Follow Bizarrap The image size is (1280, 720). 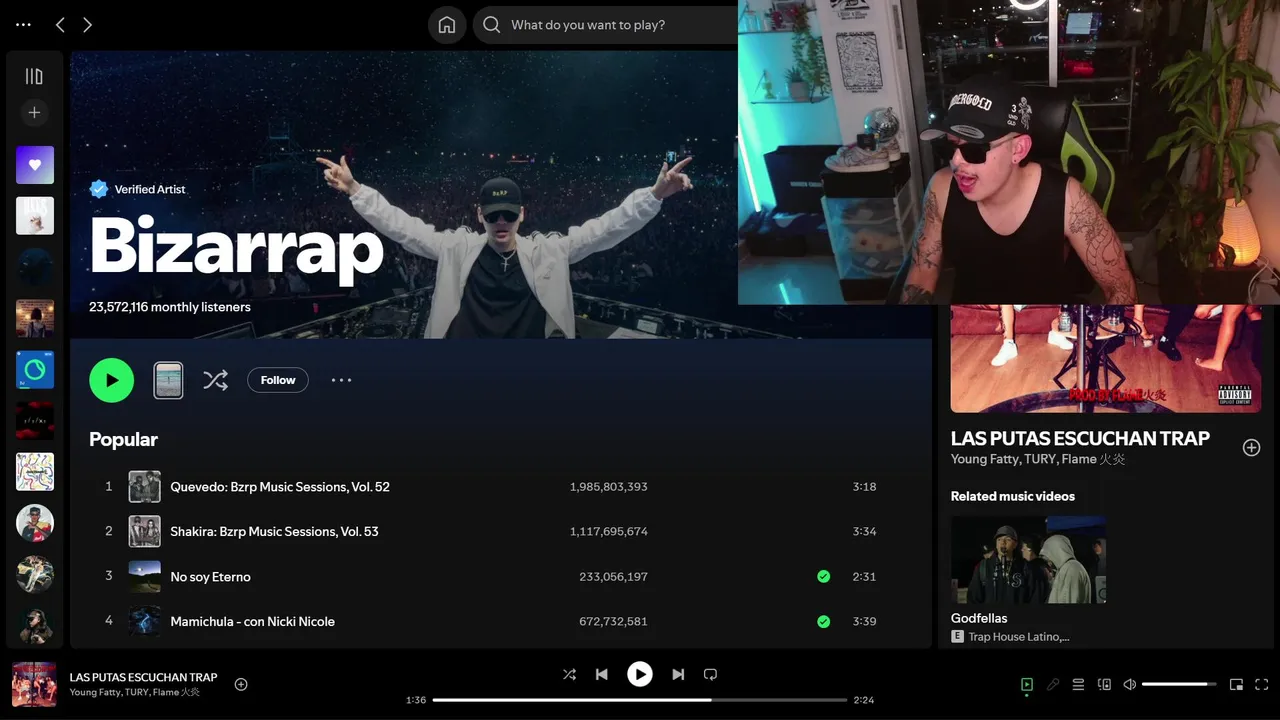pyautogui.click(x=278, y=380)
